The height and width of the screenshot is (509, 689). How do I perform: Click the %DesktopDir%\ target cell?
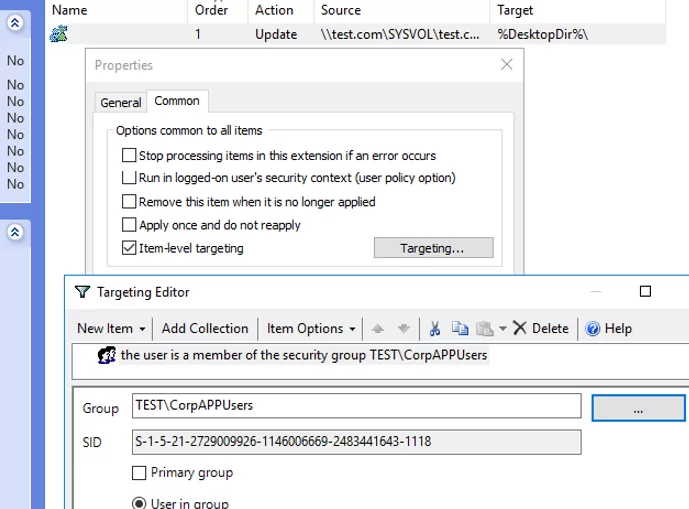(543, 34)
